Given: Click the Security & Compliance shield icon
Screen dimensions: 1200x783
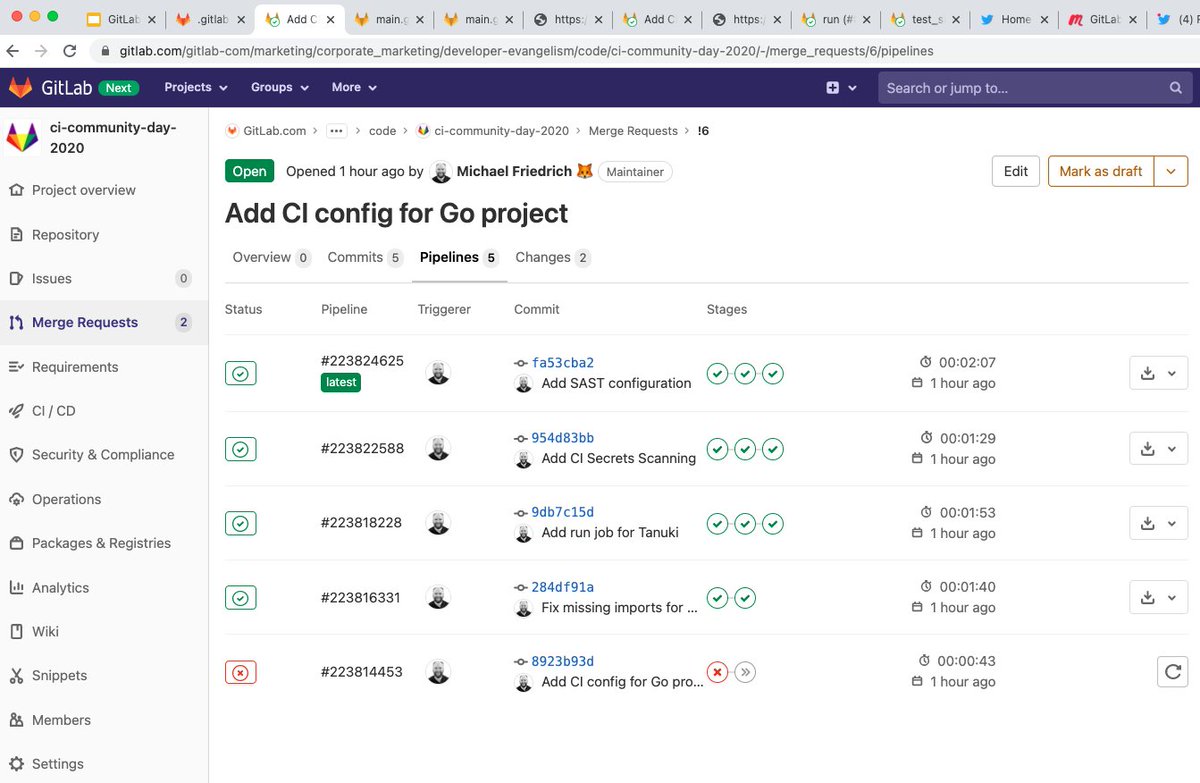Looking at the screenshot, I should pyautogui.click(x=16, y=455).
